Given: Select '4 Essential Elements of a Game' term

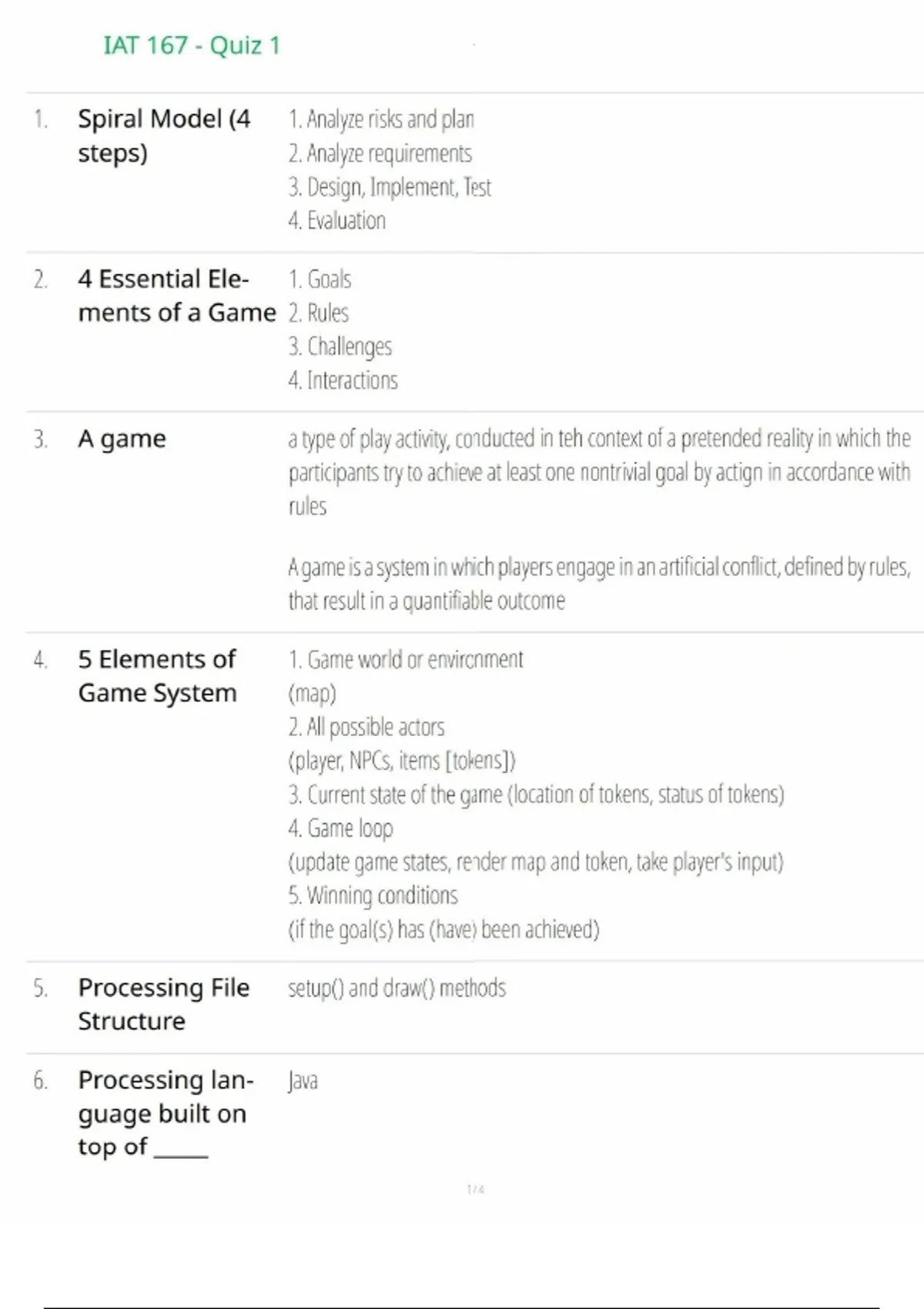Looking at the screenshot, I should point(176,296).
